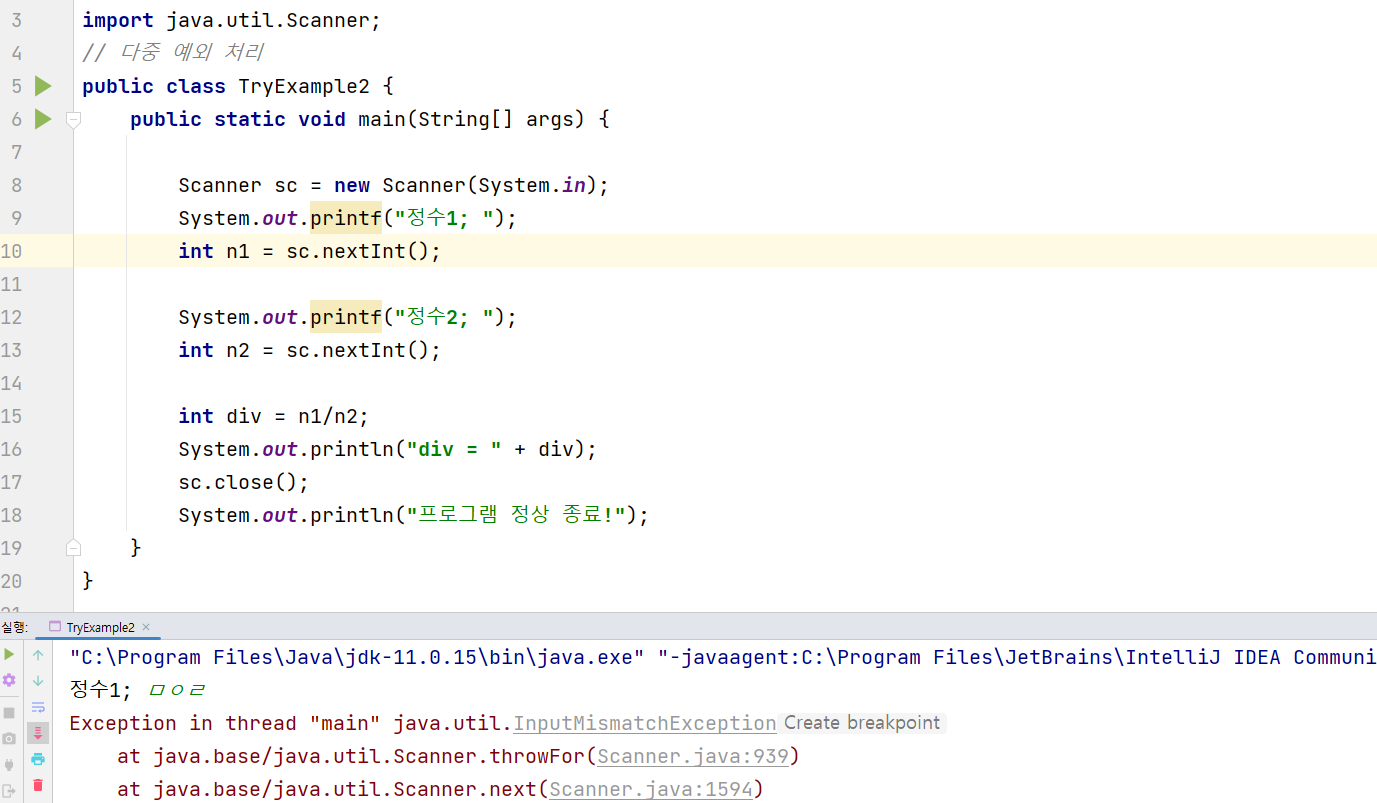The image size is (1377, 803).
Task: Click println '프로그램 정상 종료!' line
Action: pyautogui.click(x=413, y=515)
